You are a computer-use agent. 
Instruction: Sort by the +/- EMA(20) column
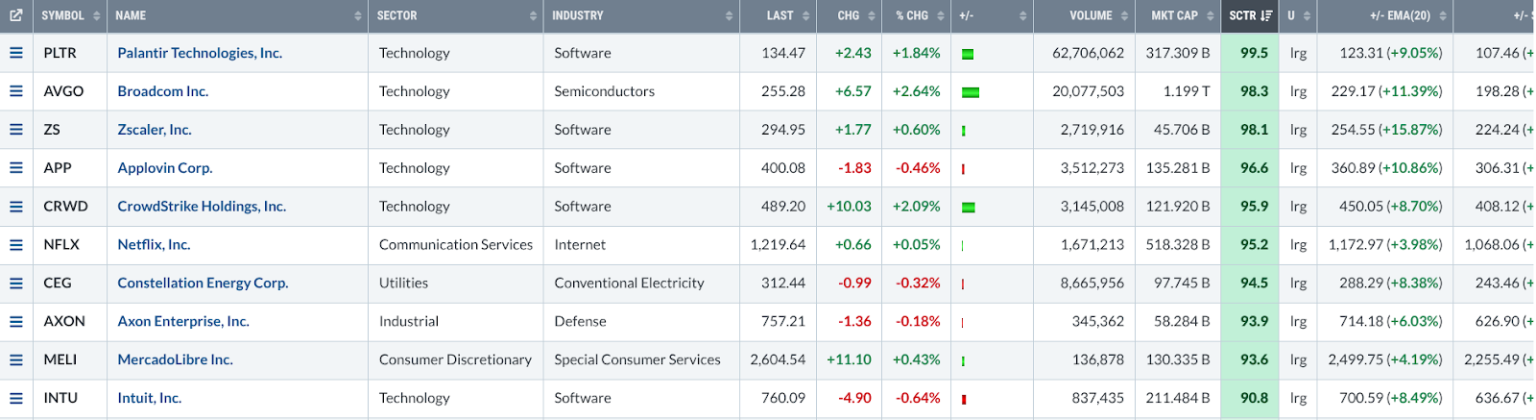pos(1384,16)
